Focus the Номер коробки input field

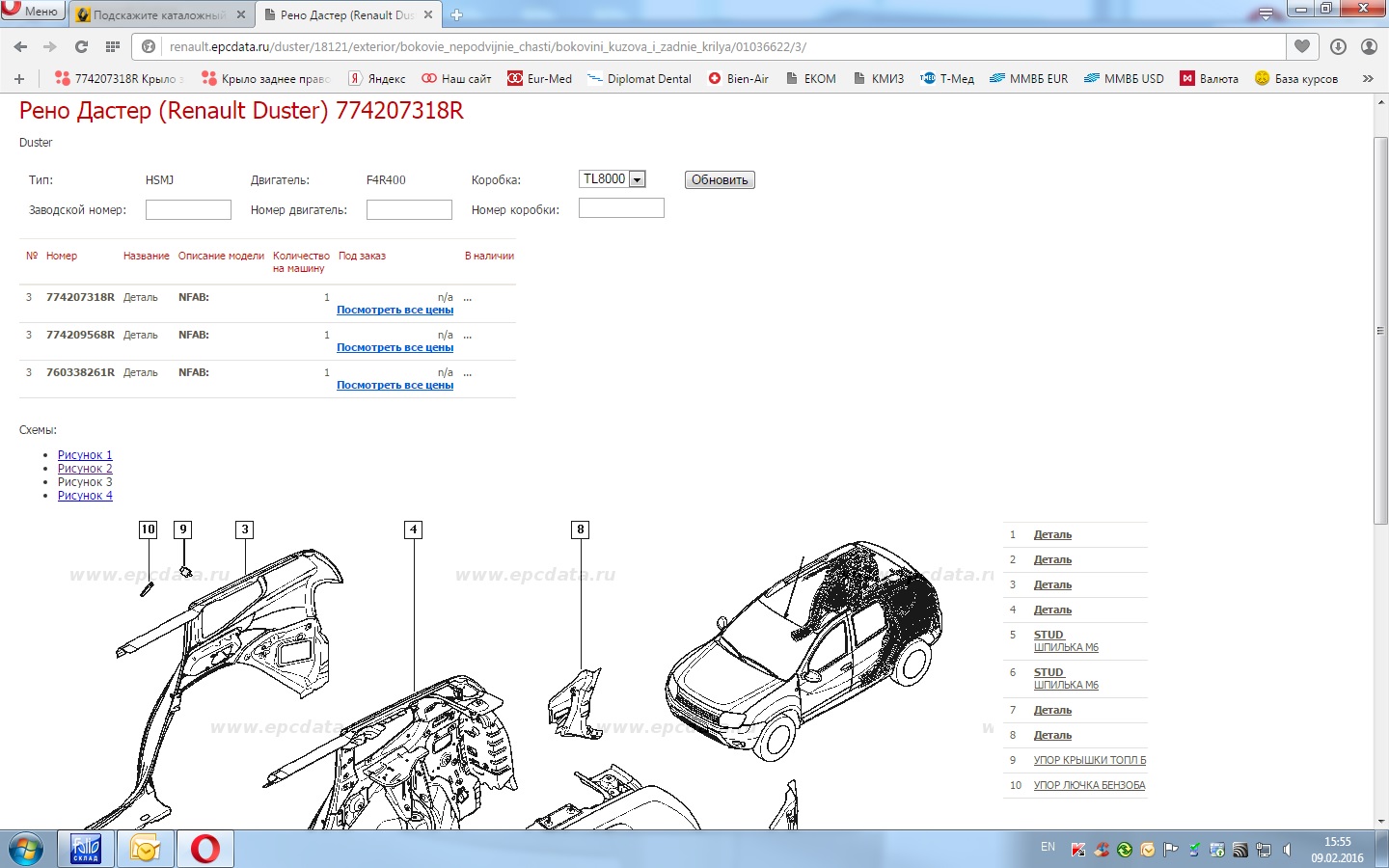pyautogui.click(x=621, y=207)
